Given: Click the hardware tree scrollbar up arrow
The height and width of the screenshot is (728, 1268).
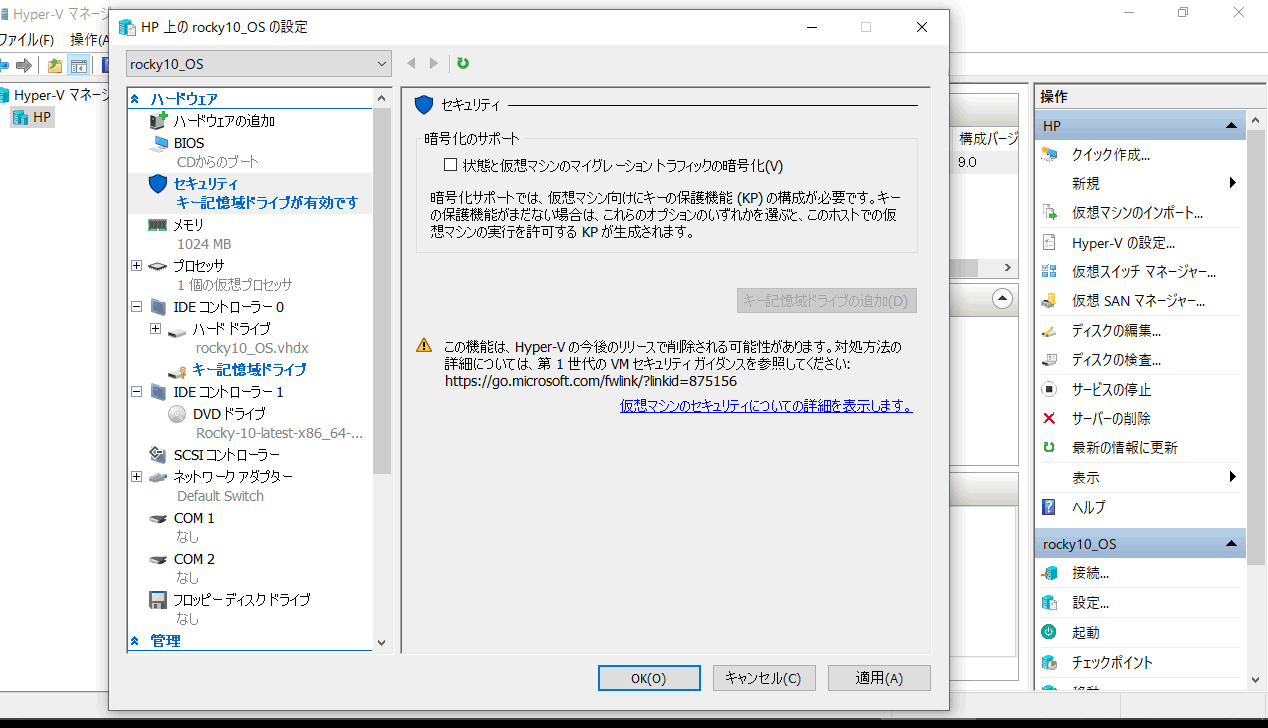Looking at the screenshot, I should pos(381,98).
